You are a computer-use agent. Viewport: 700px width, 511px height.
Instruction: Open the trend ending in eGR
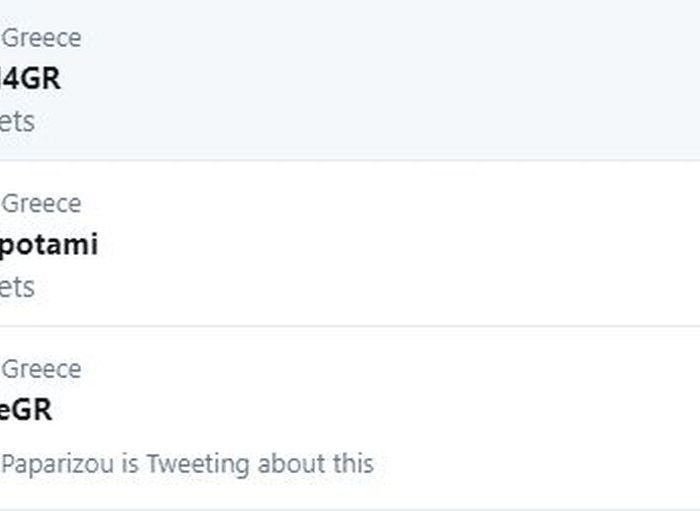26,410
